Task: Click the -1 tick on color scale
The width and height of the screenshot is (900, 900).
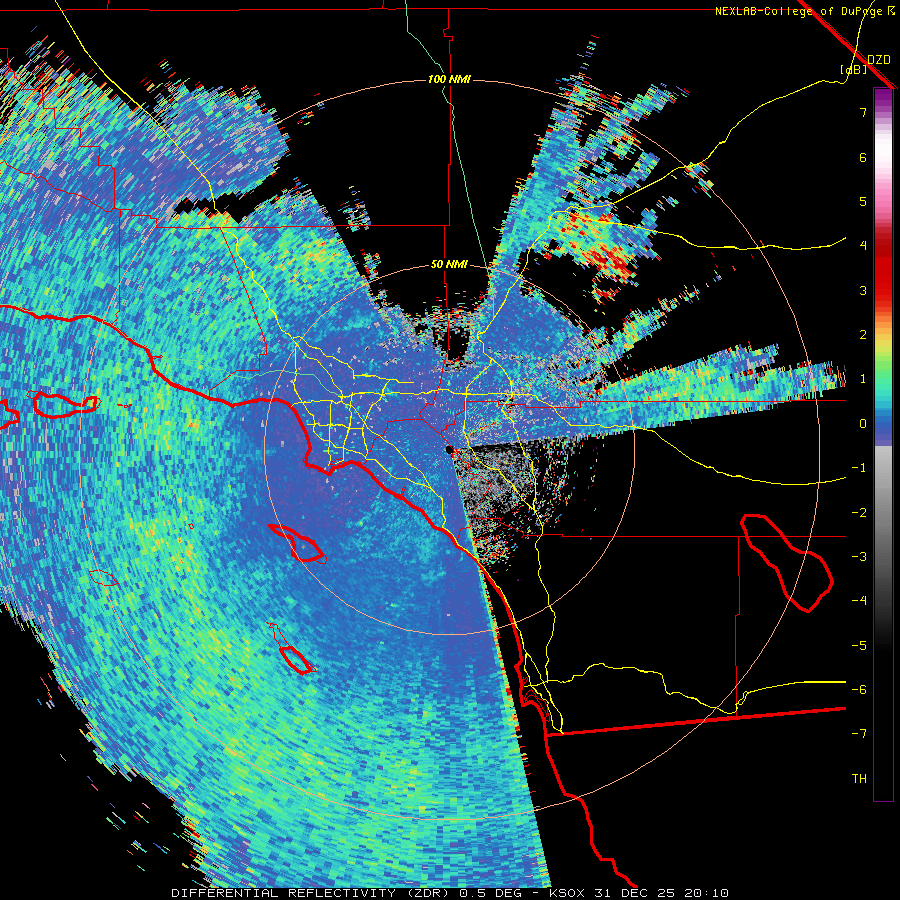Action: [859, 468]
